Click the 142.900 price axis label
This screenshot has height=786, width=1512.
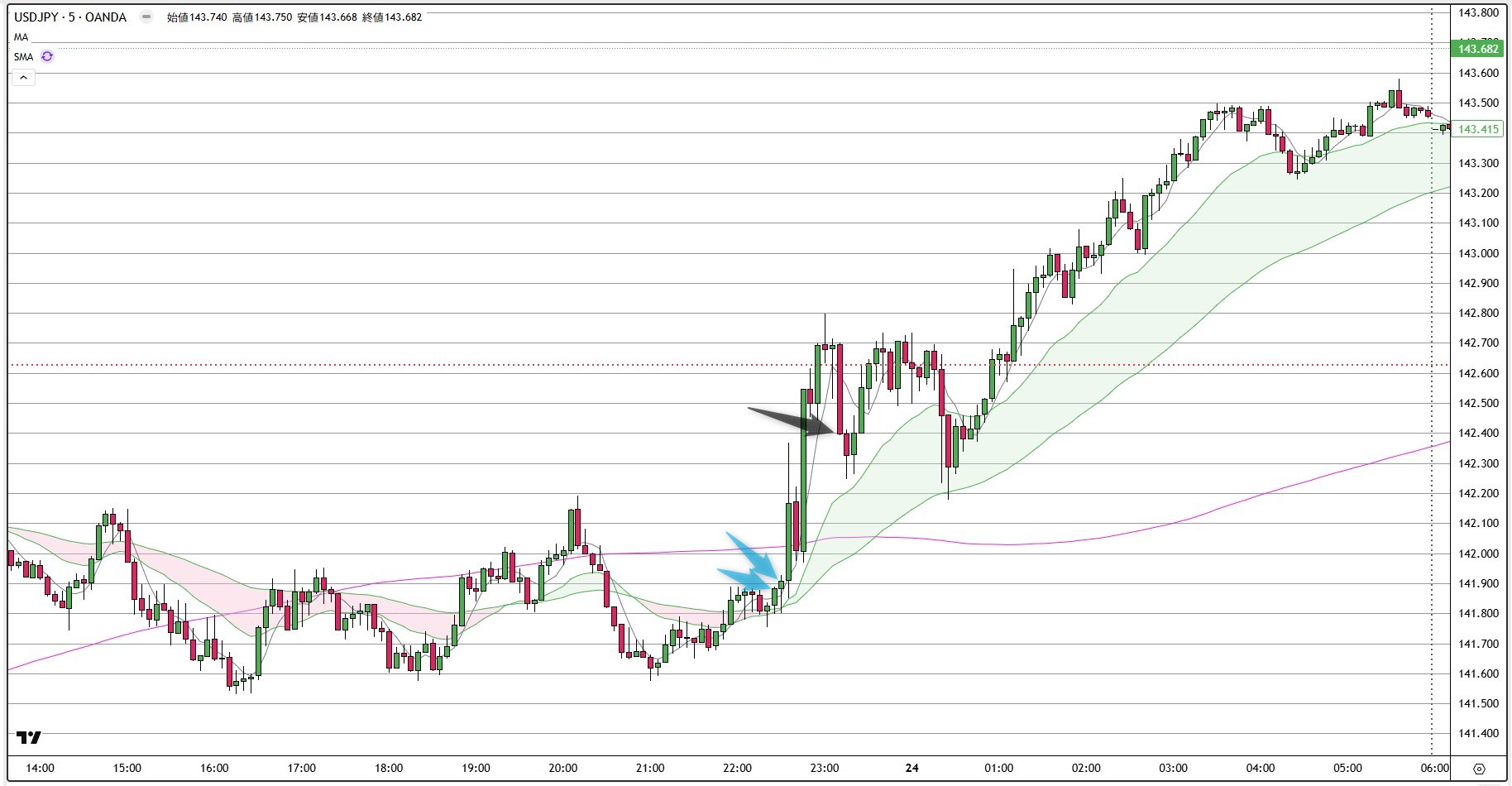coord(1478,283)
